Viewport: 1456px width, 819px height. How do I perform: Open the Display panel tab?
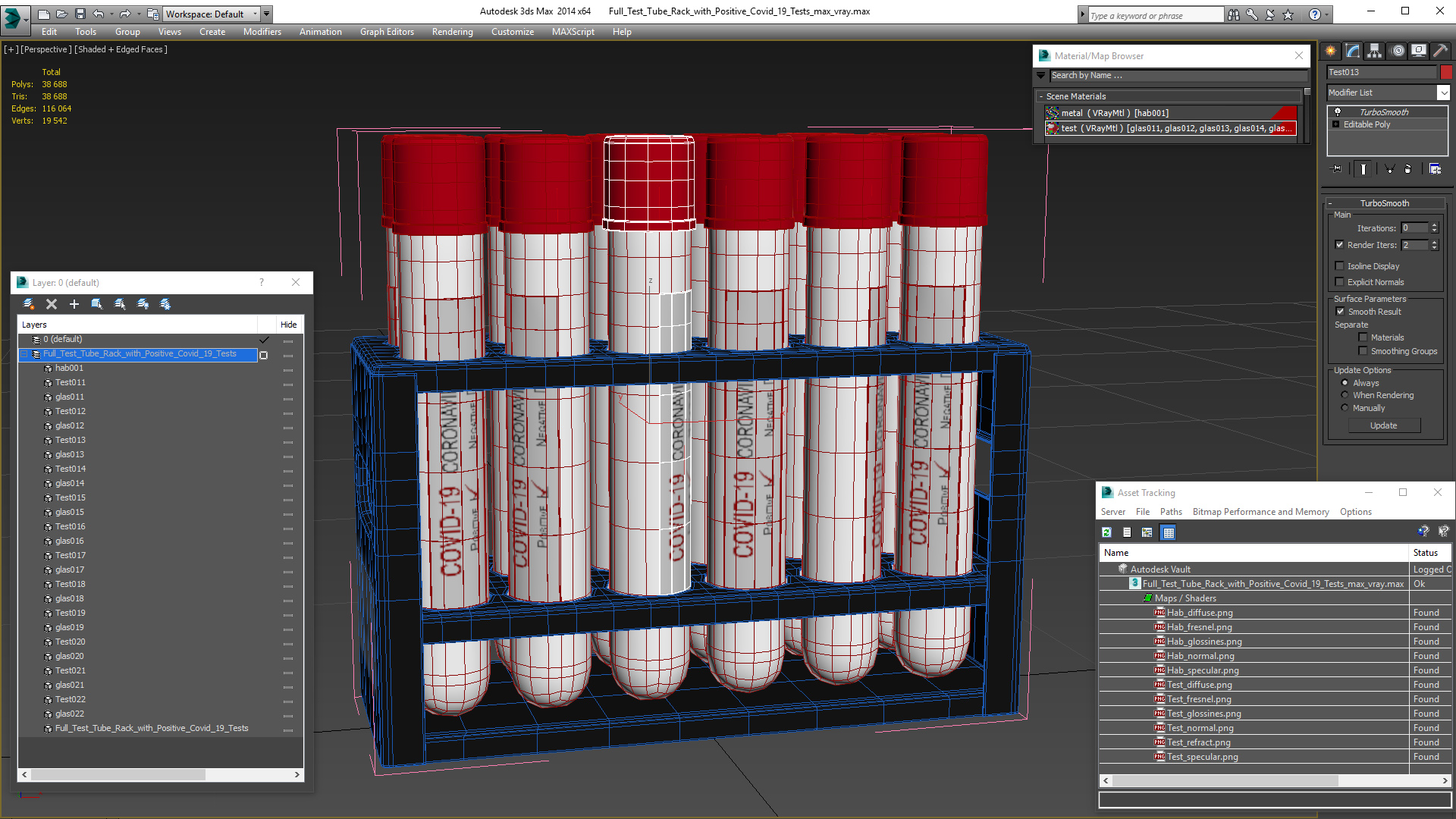[x=1418, y=51]
